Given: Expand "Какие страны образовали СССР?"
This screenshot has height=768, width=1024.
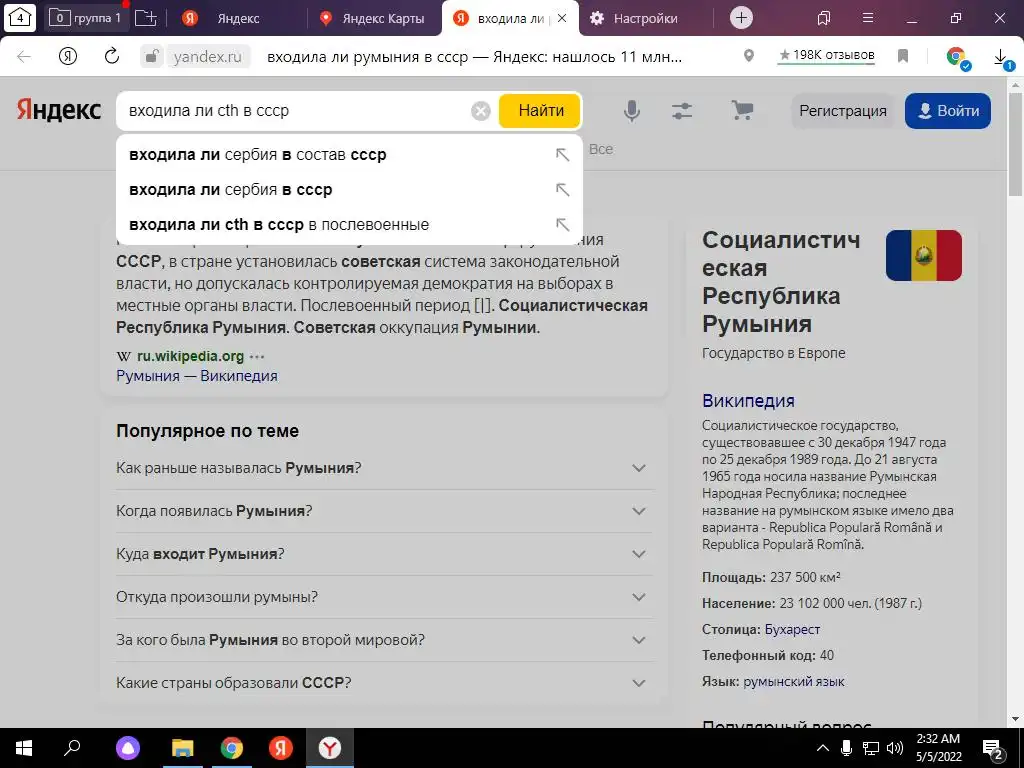Looking at the screenshot, I should pyautogui.click(x=384, y=683).
